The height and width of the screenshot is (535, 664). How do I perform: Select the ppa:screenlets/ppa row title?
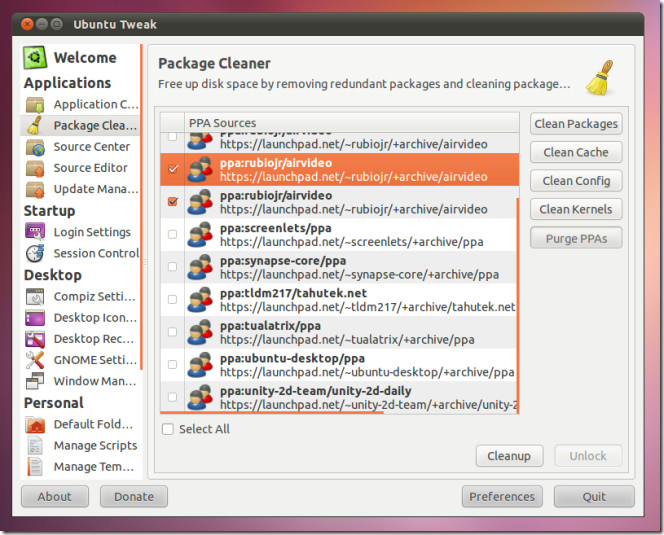click(x=276, y=228)
